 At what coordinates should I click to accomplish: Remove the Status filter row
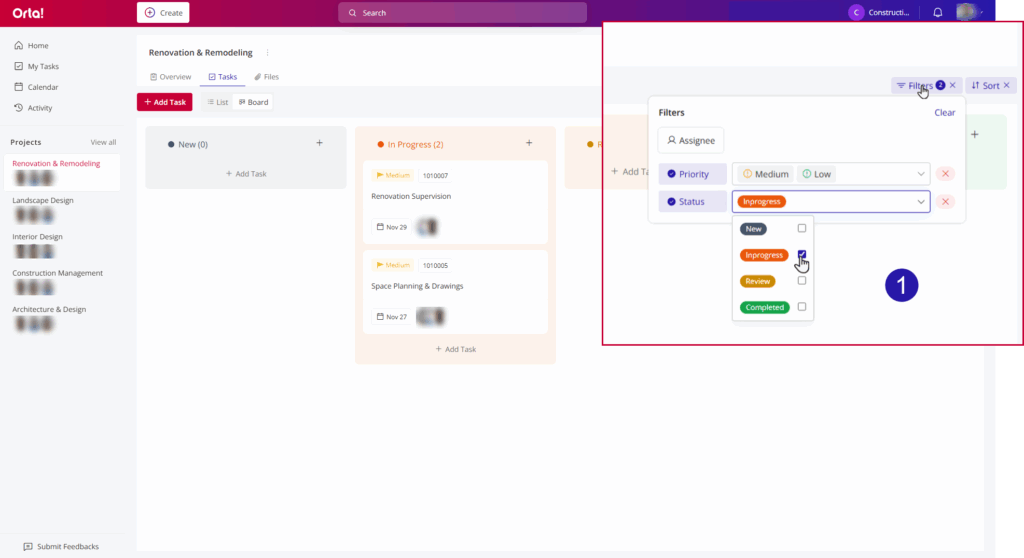945,202
